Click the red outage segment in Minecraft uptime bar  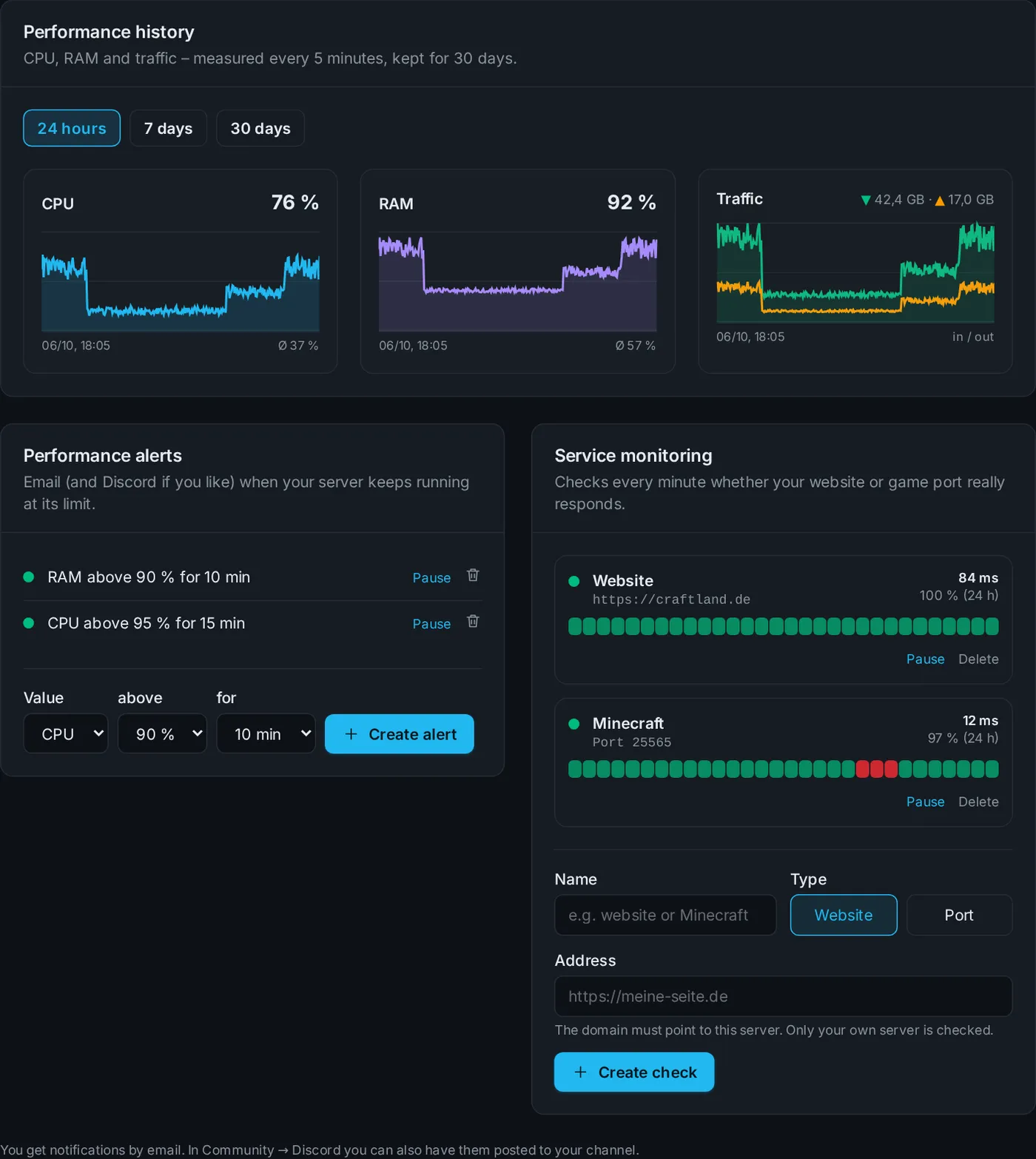pos(877,769)
